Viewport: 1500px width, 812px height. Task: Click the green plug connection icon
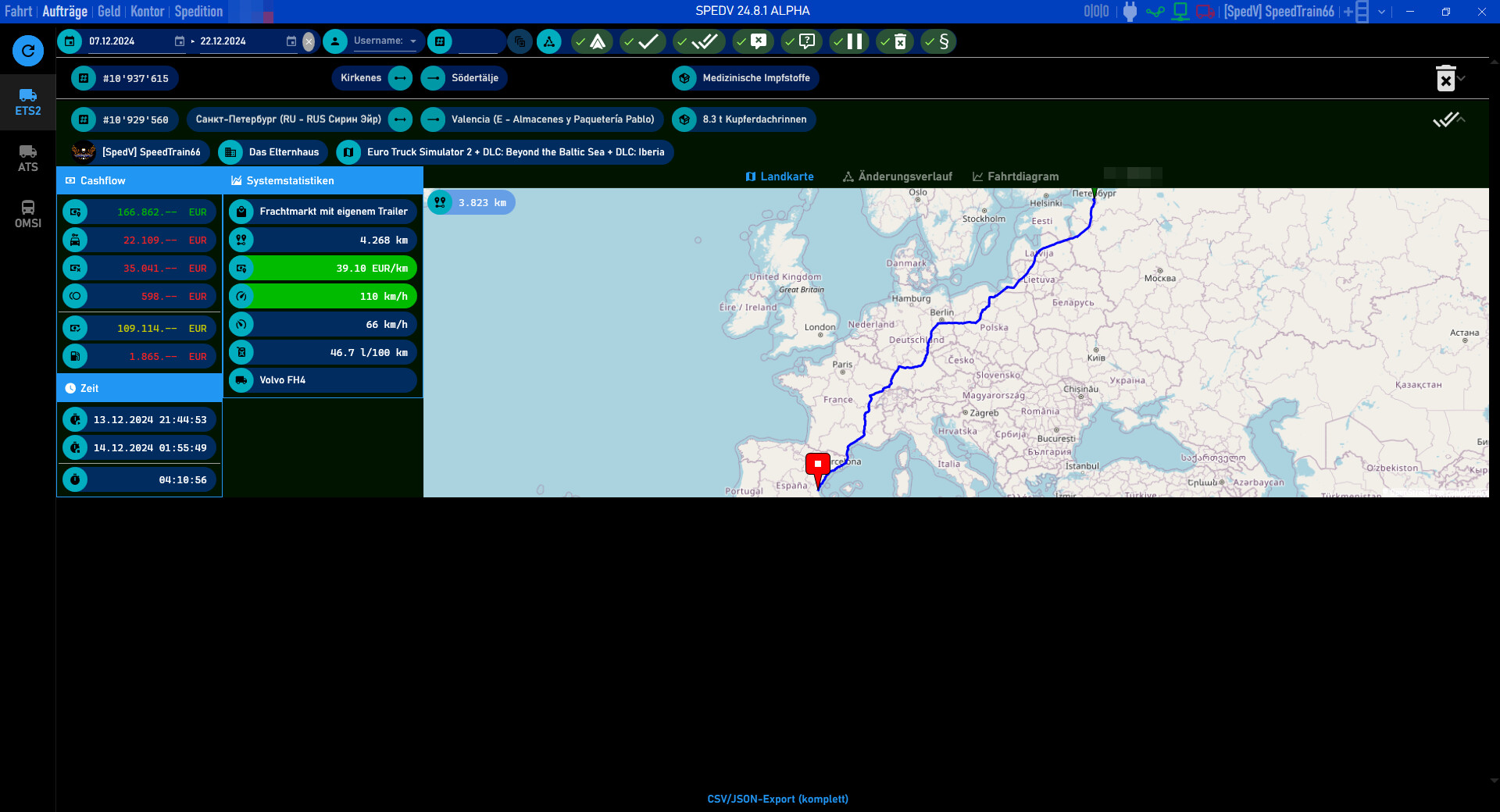click(x=1155, y=11)
